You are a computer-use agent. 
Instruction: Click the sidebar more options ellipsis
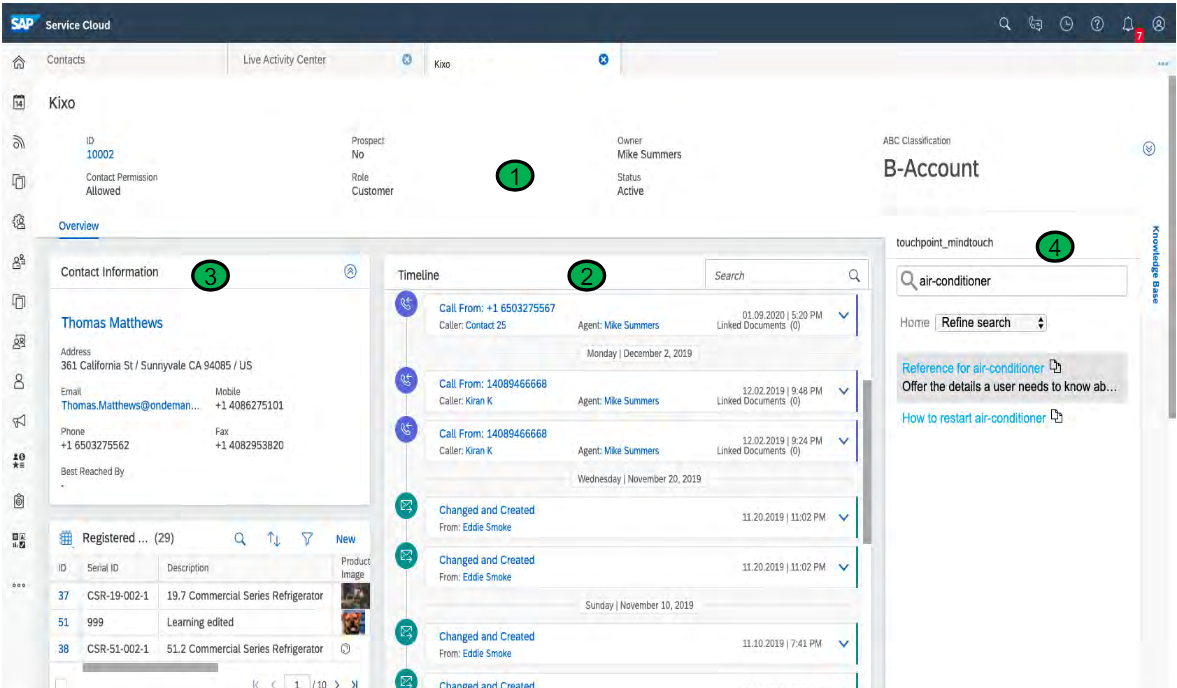(19, 585)
